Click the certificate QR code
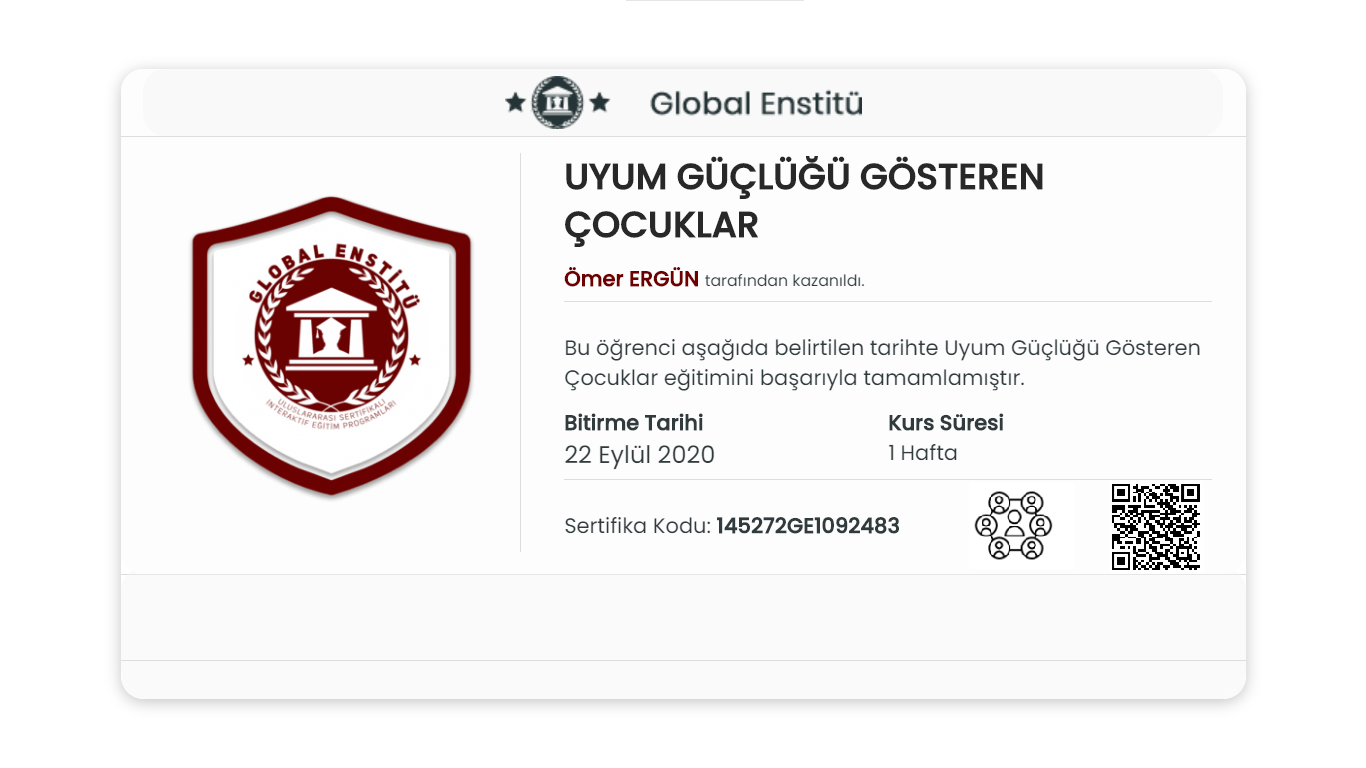 point(1156,527)
